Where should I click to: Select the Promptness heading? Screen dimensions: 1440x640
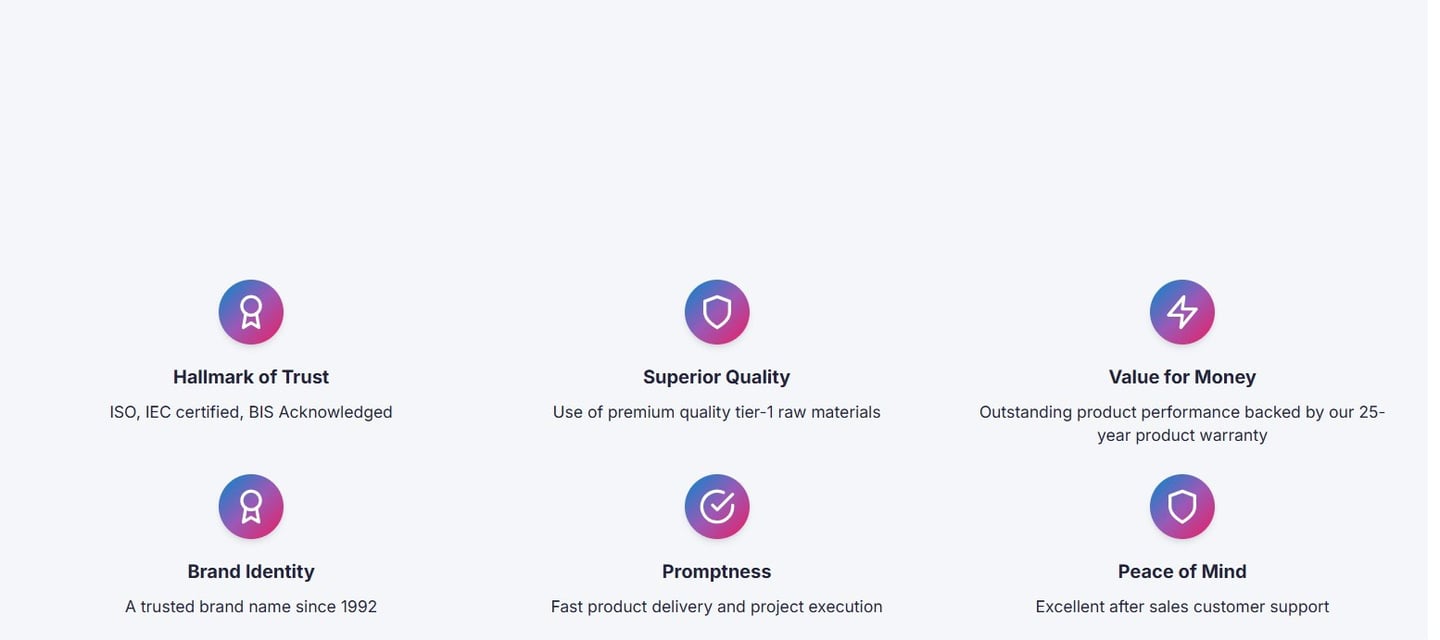coord(717,572)
